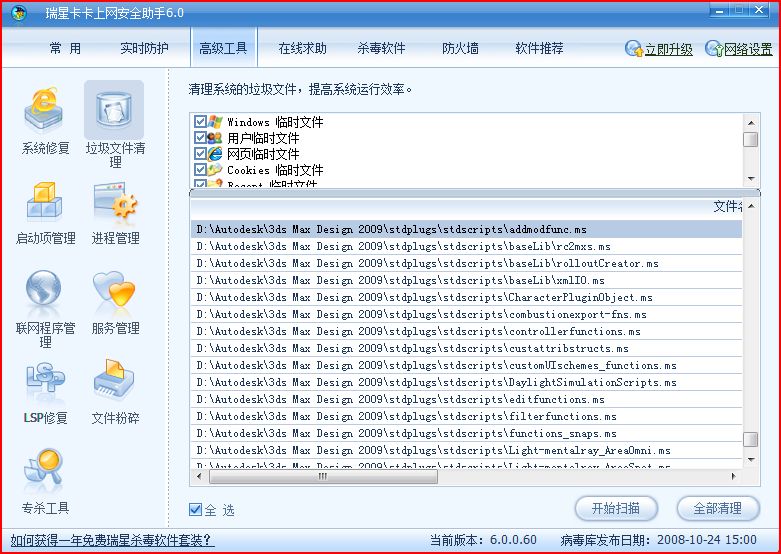Click the Rising app logo in title bar
Image resolution: width=781 pixels, height=554 pixels.
click(x=19, y=13)
